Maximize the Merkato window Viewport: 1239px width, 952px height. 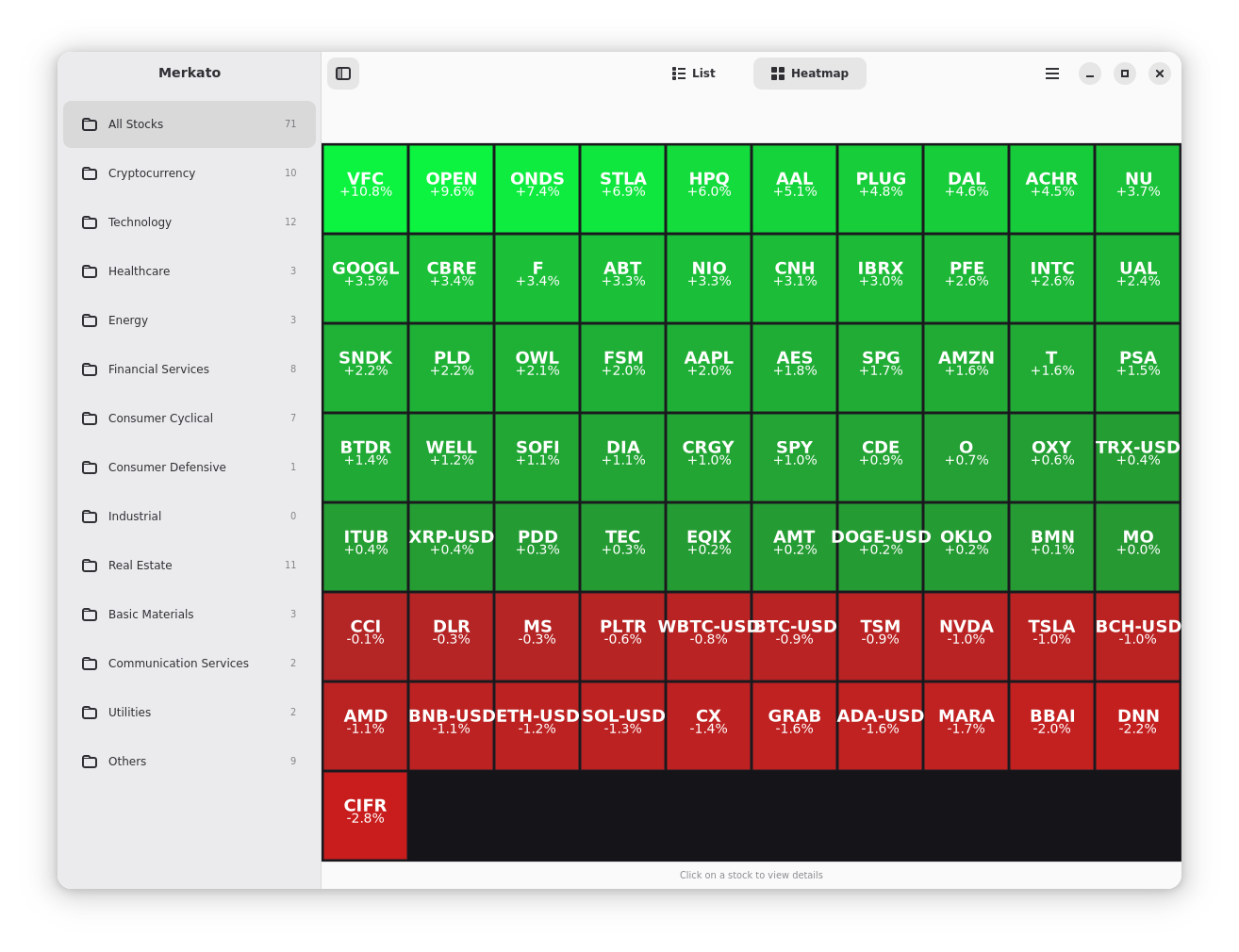(1125, 74)
